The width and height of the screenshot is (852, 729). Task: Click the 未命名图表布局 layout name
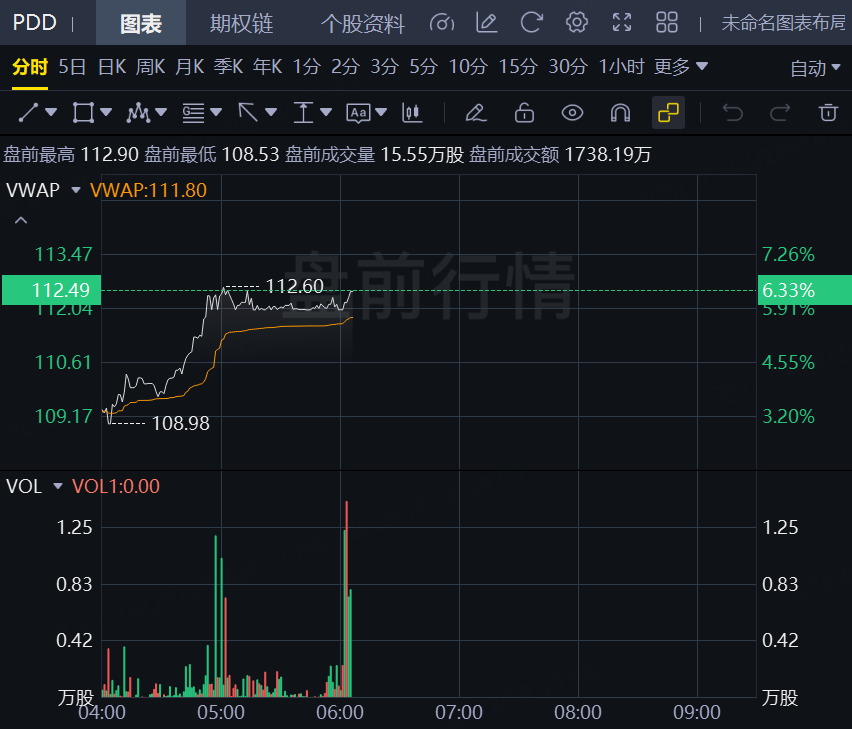[784, 23]
